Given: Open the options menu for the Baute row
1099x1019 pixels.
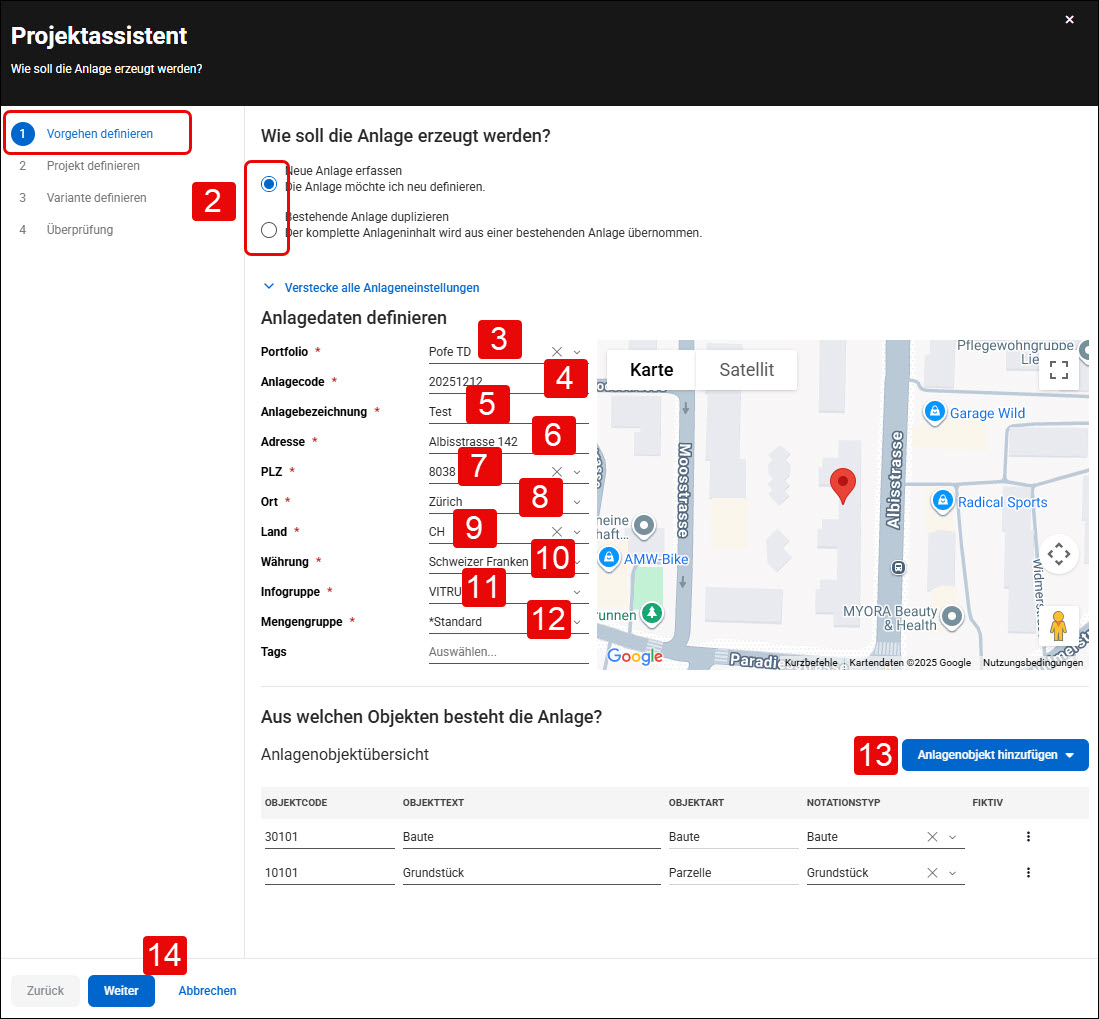Looking at the screenshot, I should click(1028, 836).
